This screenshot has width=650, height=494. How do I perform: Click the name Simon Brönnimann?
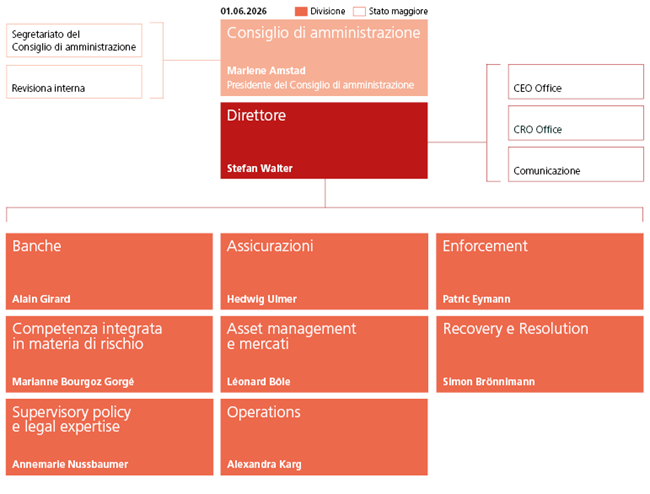coord(489,382)
